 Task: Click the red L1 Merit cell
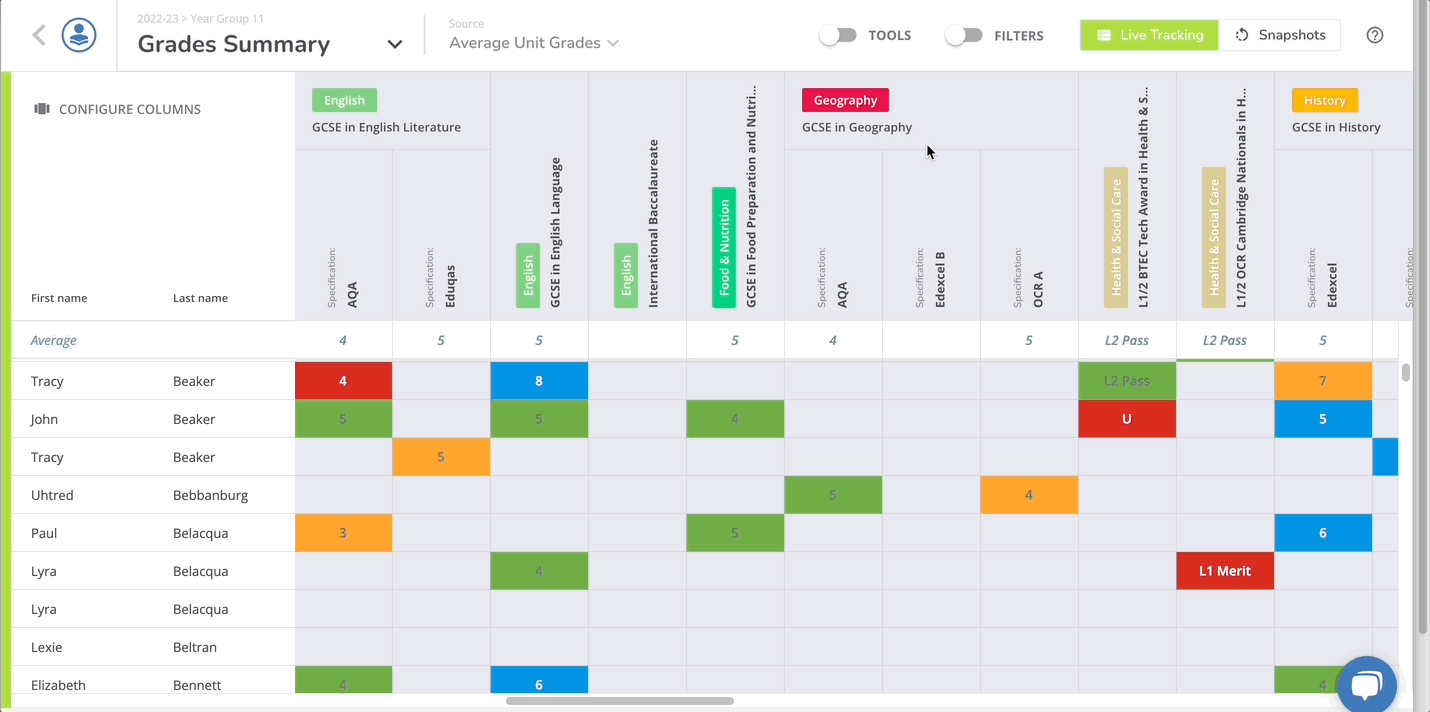[x=1225, y=571]
